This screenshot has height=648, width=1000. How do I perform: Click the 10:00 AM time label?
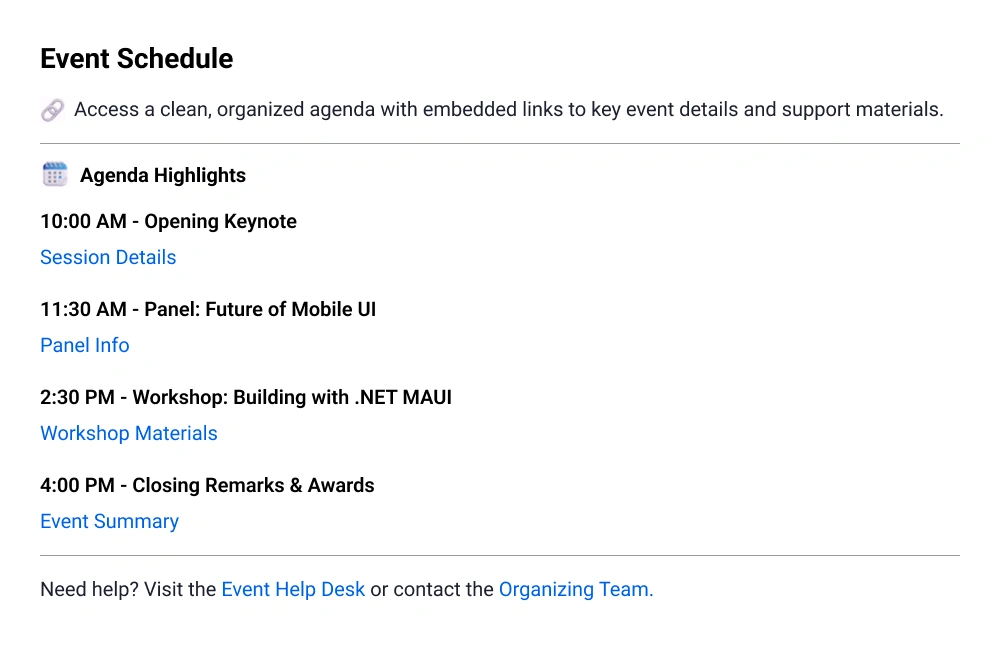coord(83,221)
